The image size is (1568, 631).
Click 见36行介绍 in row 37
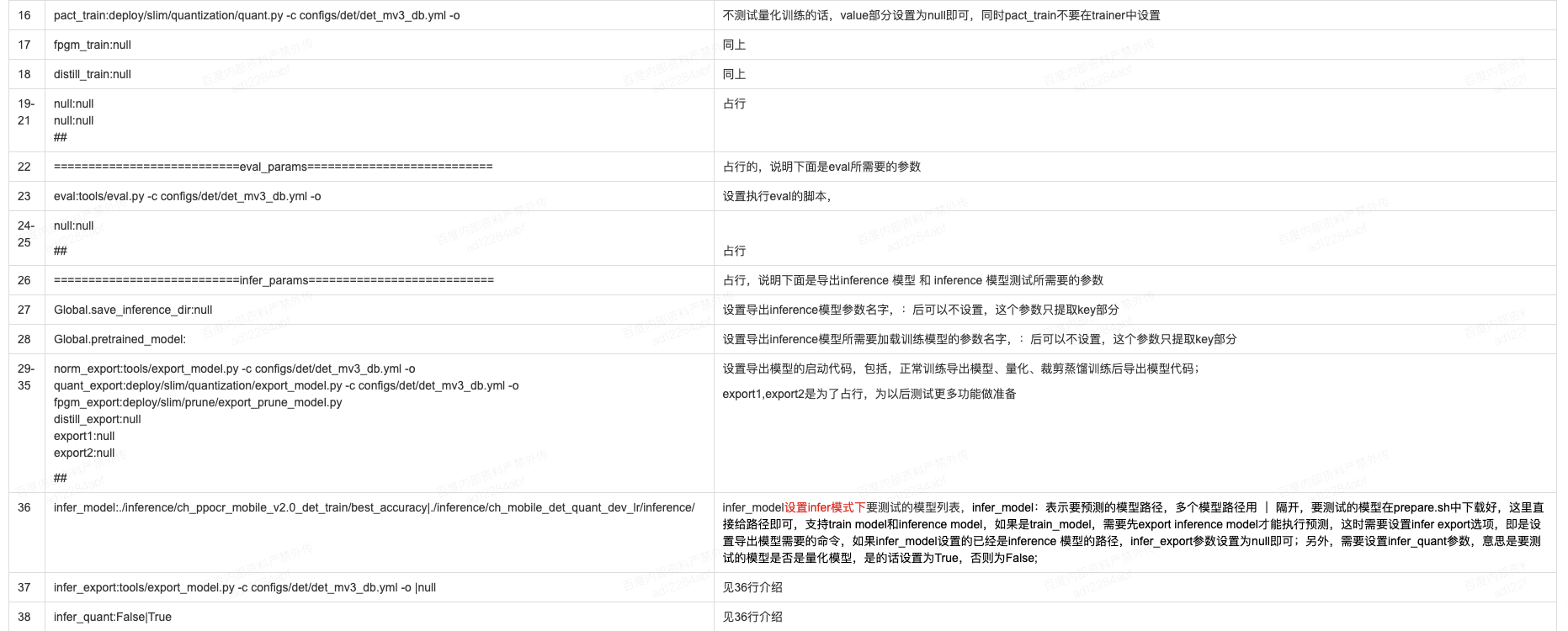tap(752, 587)
